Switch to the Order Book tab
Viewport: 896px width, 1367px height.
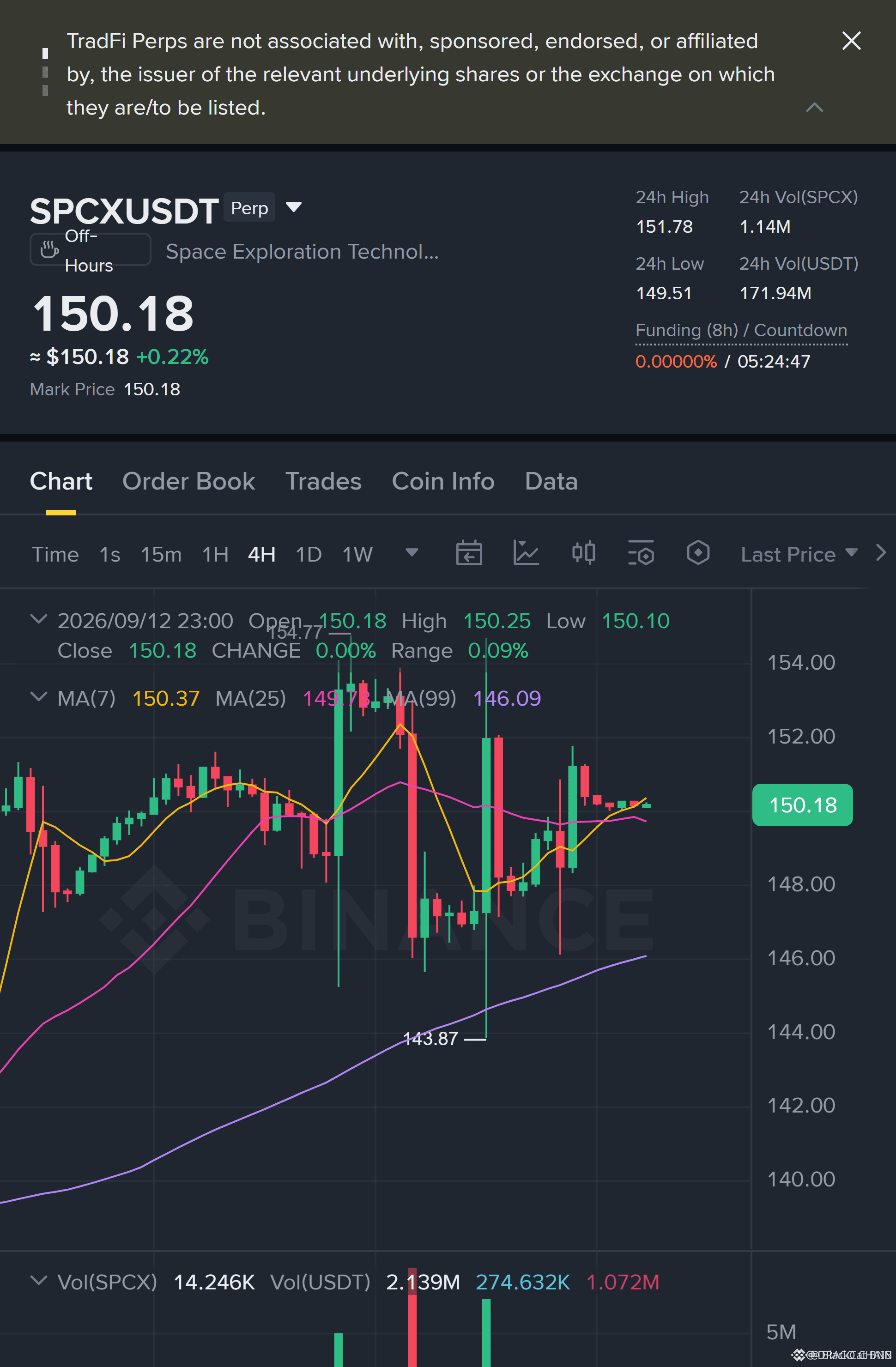tap(188, 481)
